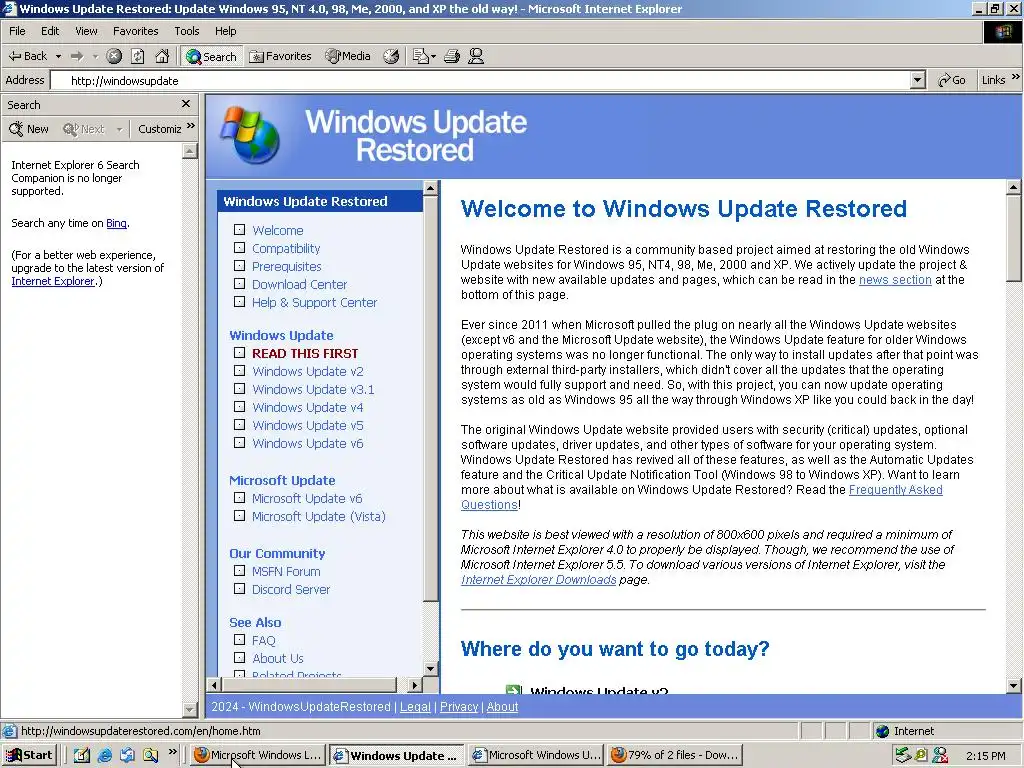Open the Legal footer link
1024x768 pixels.
pyautogui.click(x=415, y=707)
